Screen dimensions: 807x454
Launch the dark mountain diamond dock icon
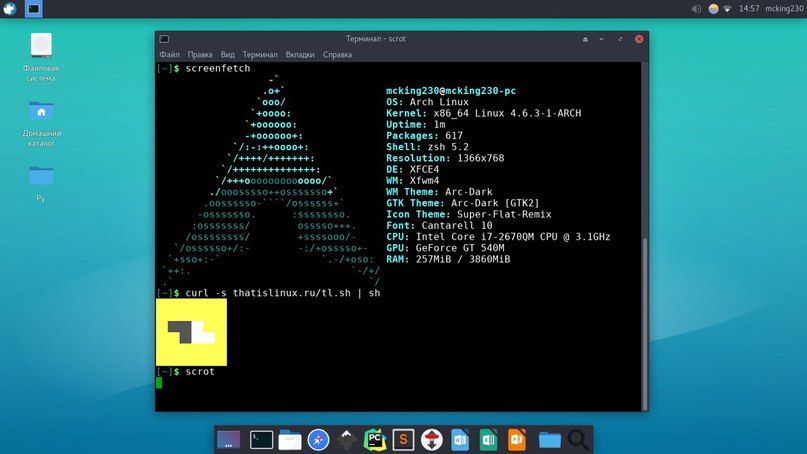[x=346, y=440]
